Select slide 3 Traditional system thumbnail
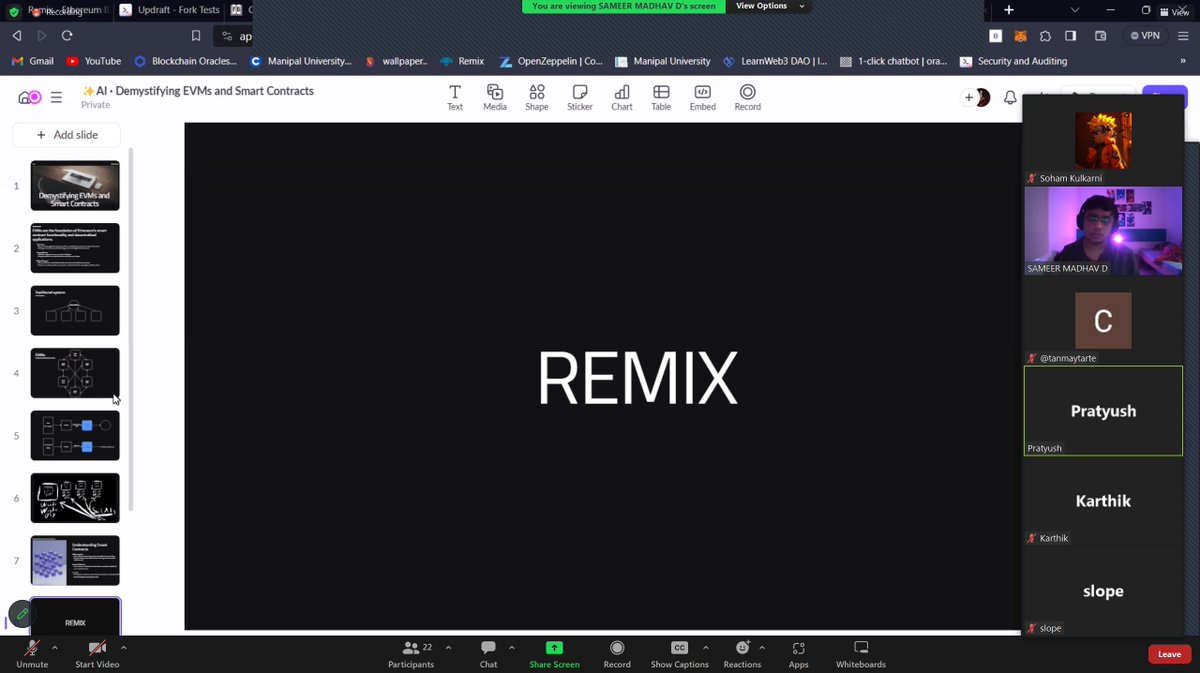The image size is (1200, 673). [75, 310]
